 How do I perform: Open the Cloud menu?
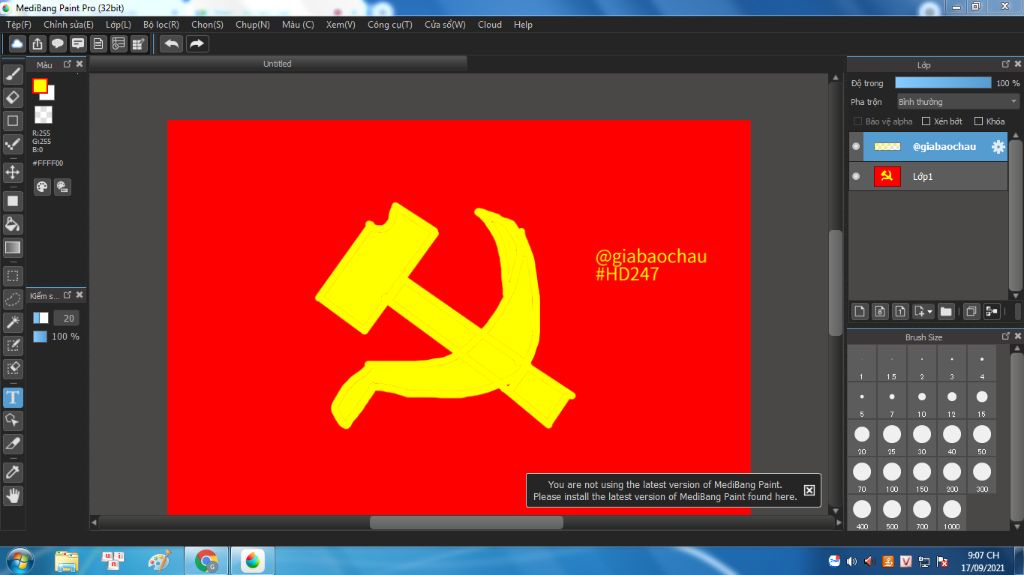coord(490,25)
